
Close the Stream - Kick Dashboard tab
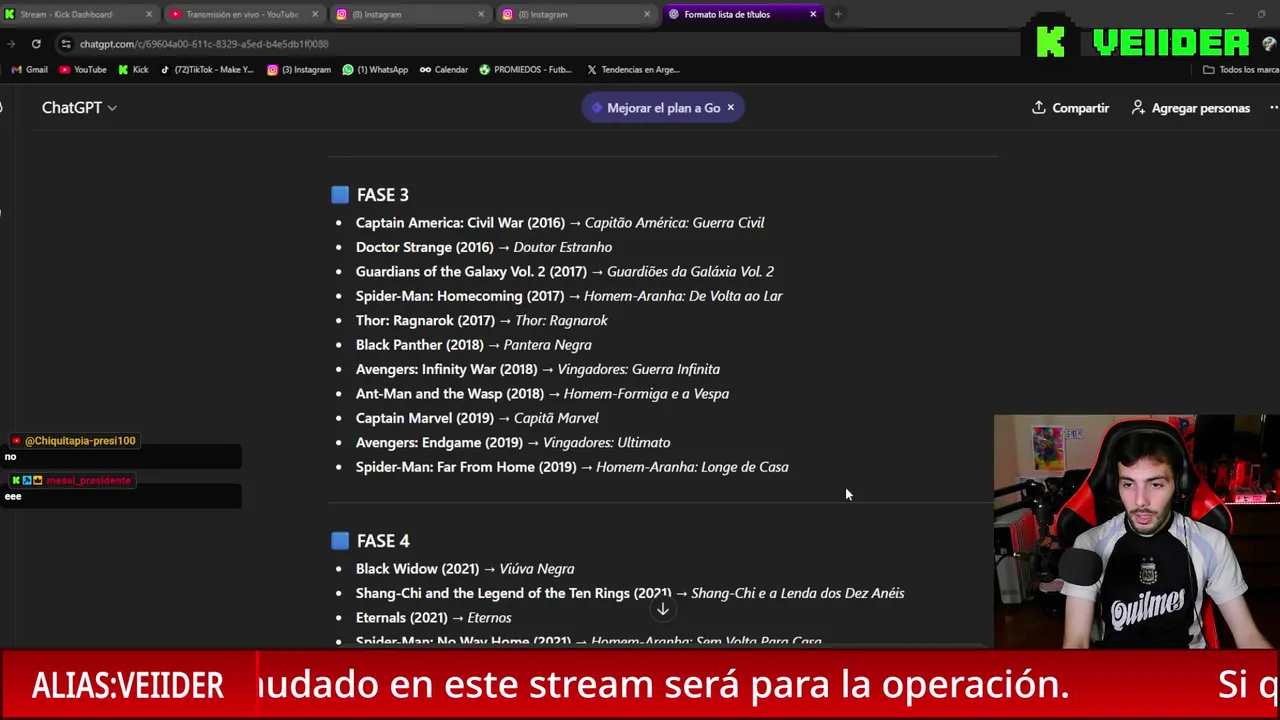149,14
